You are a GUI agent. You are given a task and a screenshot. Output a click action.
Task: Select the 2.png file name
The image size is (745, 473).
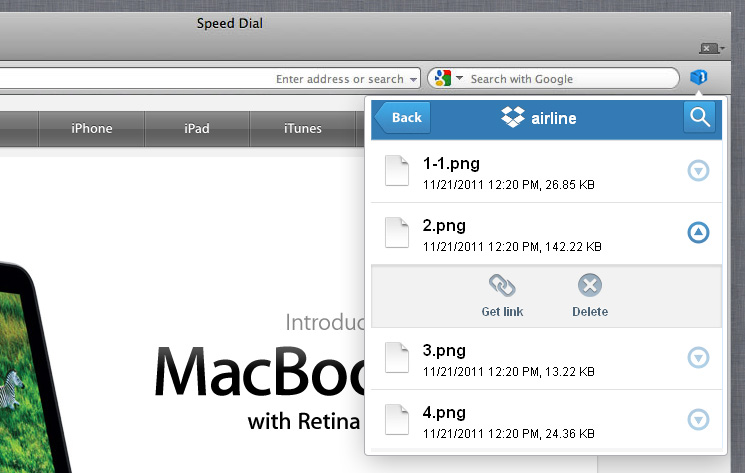444,226
